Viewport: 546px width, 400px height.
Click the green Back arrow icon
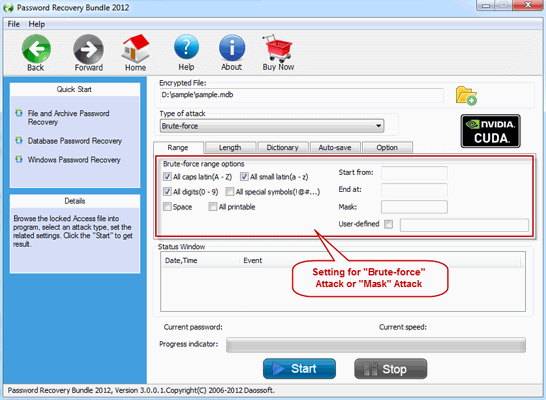36,49
